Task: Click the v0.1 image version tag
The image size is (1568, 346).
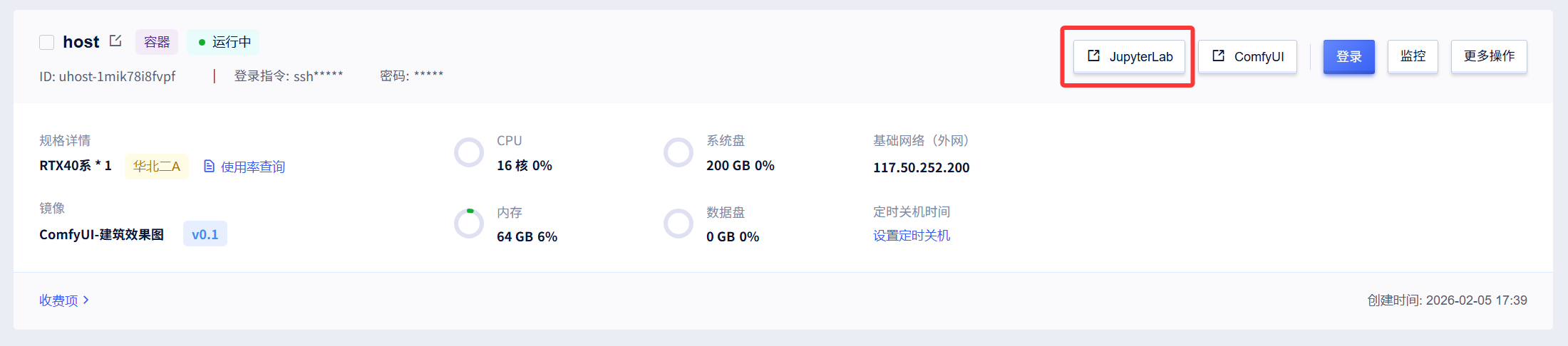Action: [x=205, y=234]
